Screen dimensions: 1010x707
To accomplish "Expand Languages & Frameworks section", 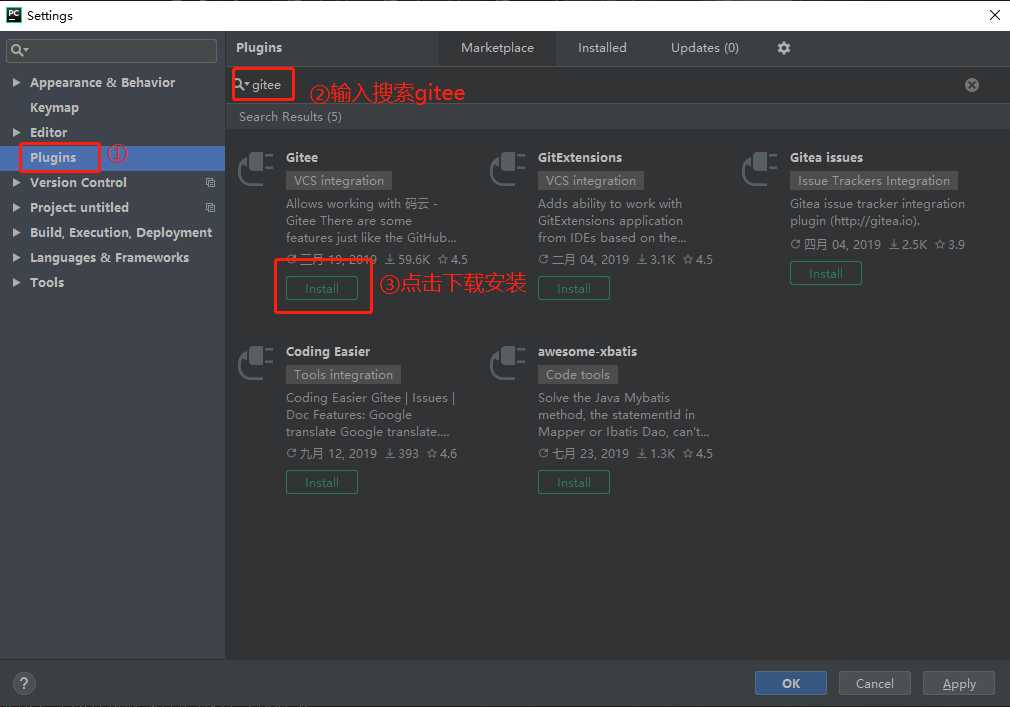I will click(16, 258).
